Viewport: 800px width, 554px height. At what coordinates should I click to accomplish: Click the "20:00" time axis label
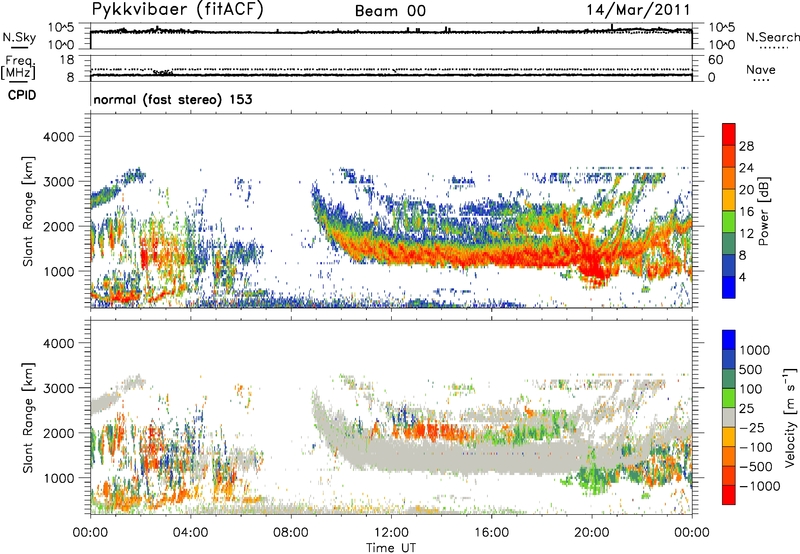[591, 533]
